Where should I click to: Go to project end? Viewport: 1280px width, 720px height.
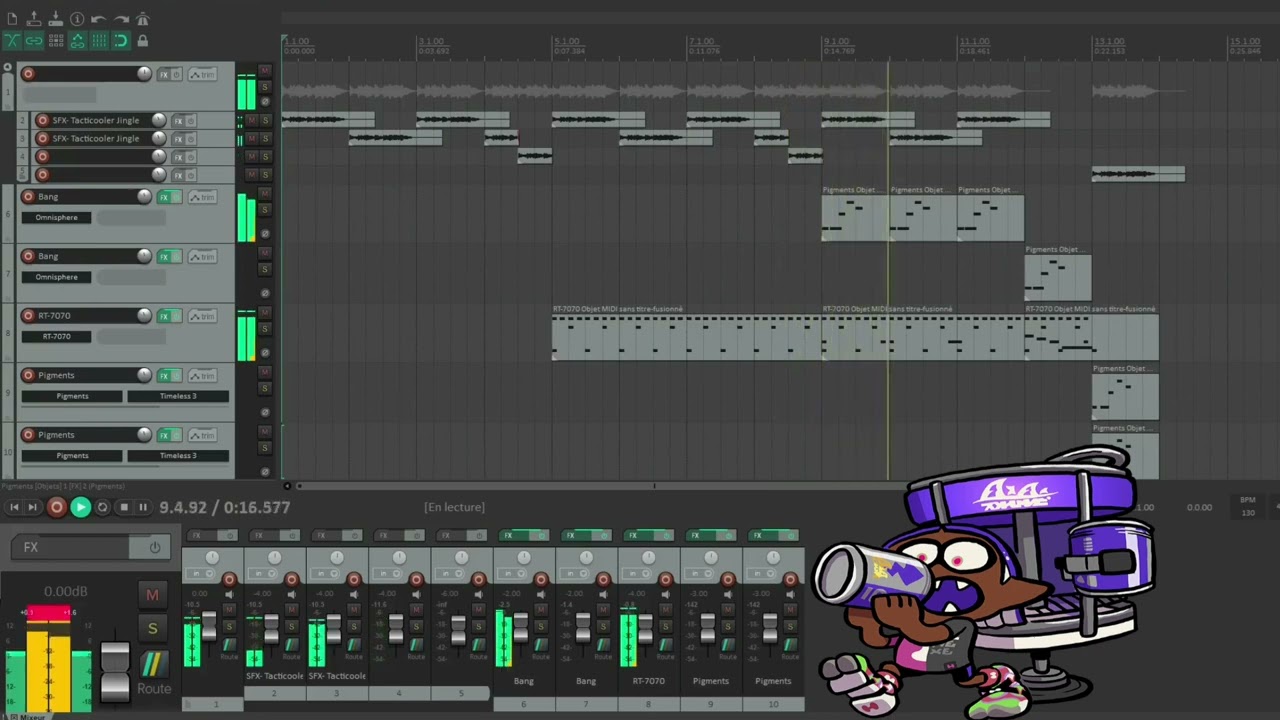[33, 508]
